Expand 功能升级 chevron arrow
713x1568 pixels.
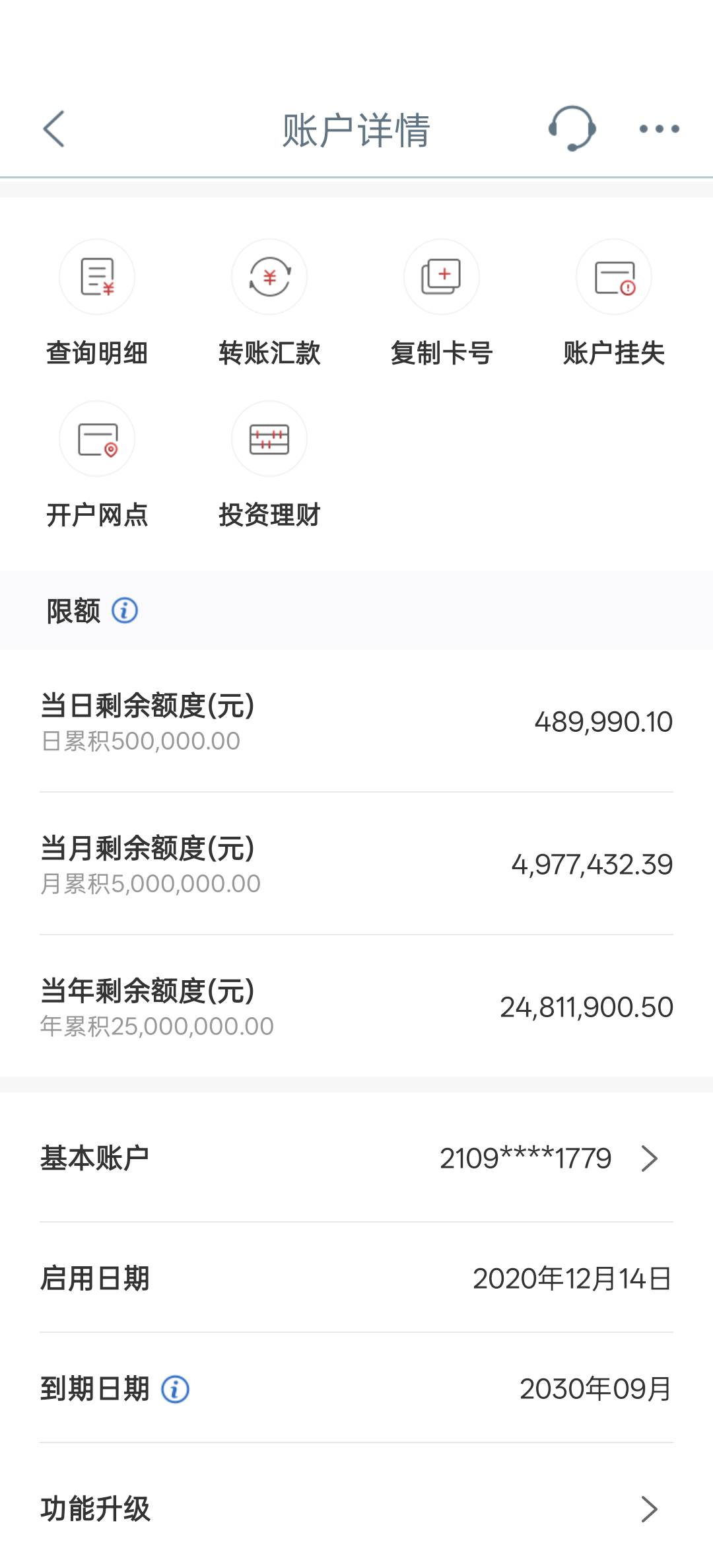(650, 1509)
